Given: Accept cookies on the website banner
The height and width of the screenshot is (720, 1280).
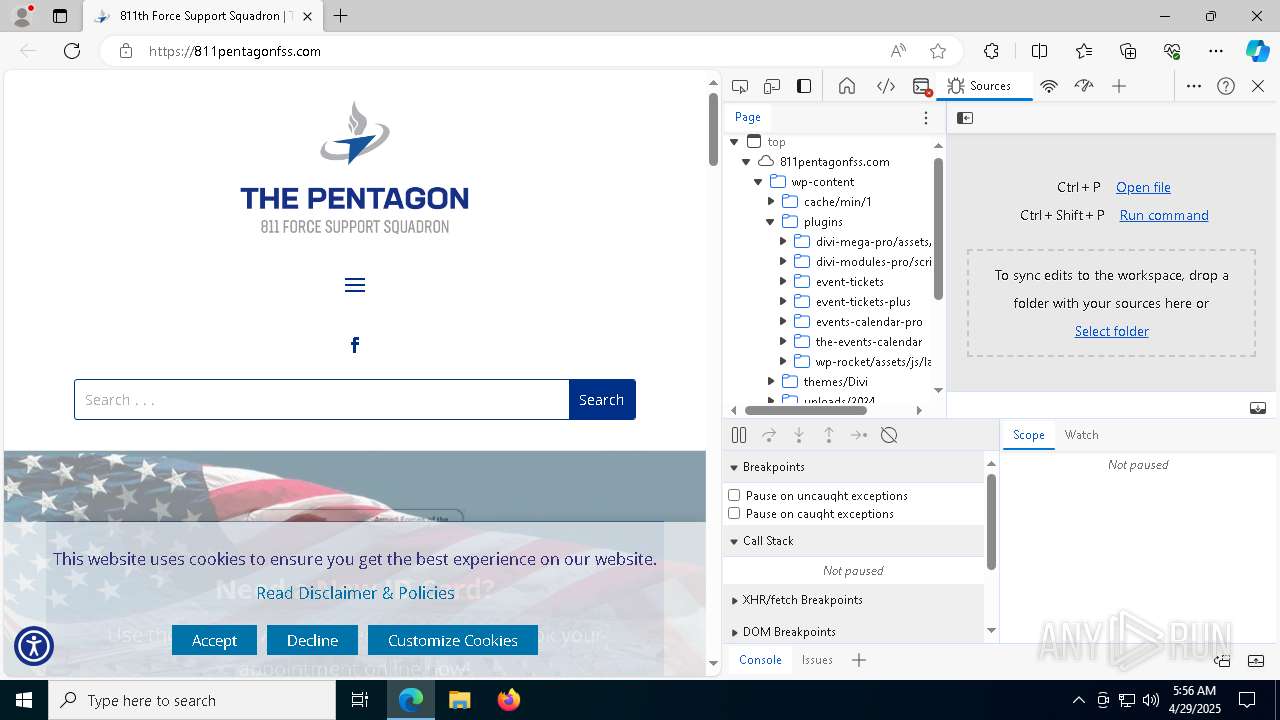Looking at the screenshot, I should click(x=214, y=640).
